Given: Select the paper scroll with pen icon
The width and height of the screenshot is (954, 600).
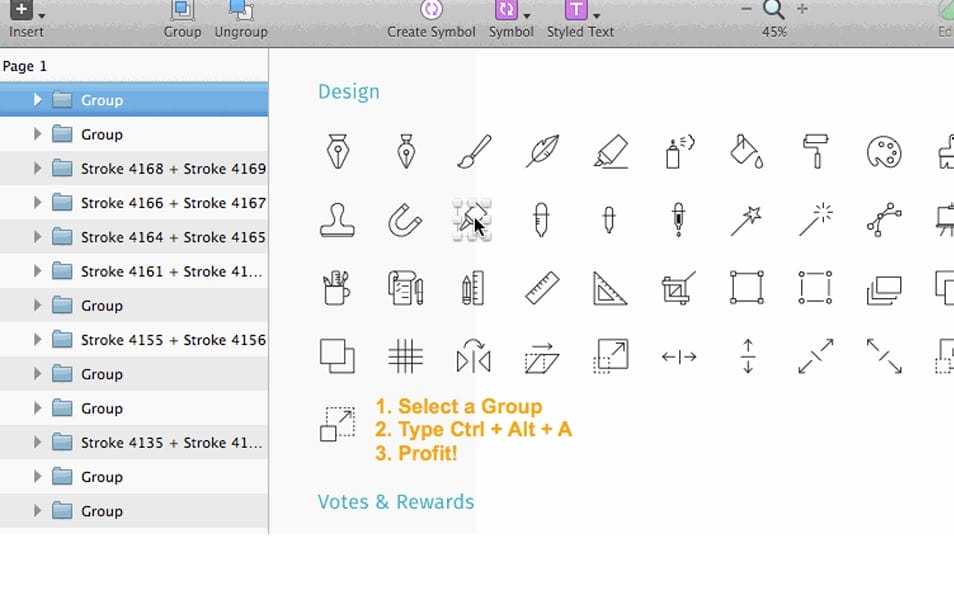Looking at the screenshot, I should [x=405, y=288].
